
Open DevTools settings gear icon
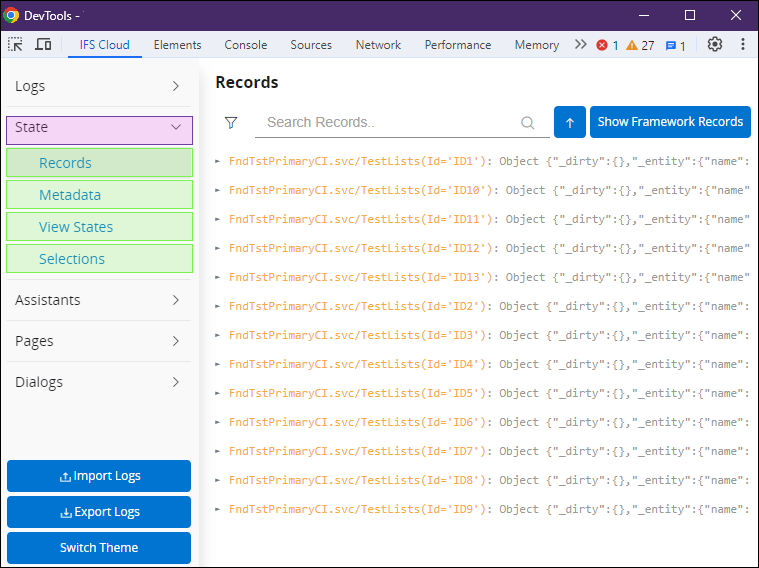pos(714,45)
